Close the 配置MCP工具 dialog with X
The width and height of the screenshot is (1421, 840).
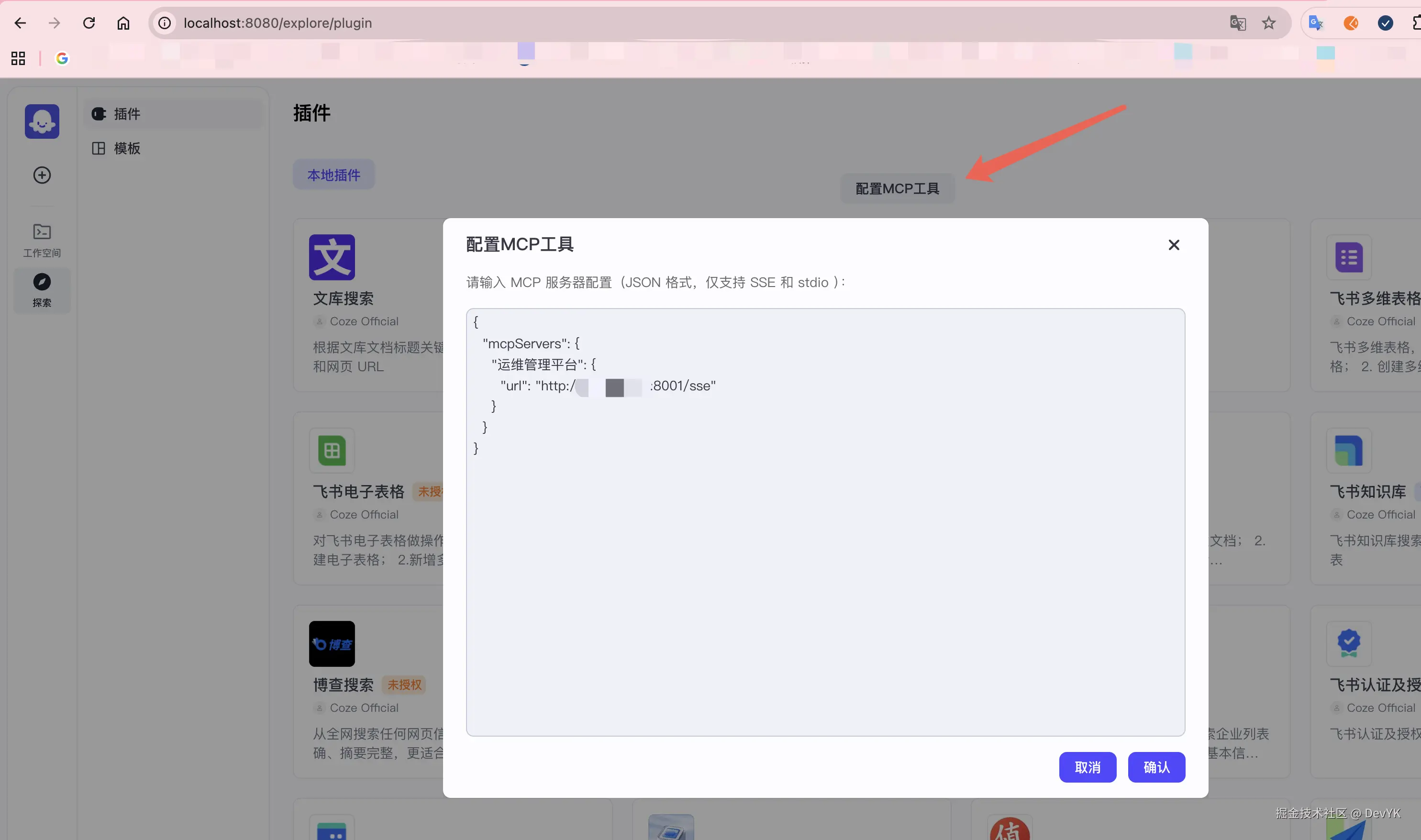[1174, 244]
